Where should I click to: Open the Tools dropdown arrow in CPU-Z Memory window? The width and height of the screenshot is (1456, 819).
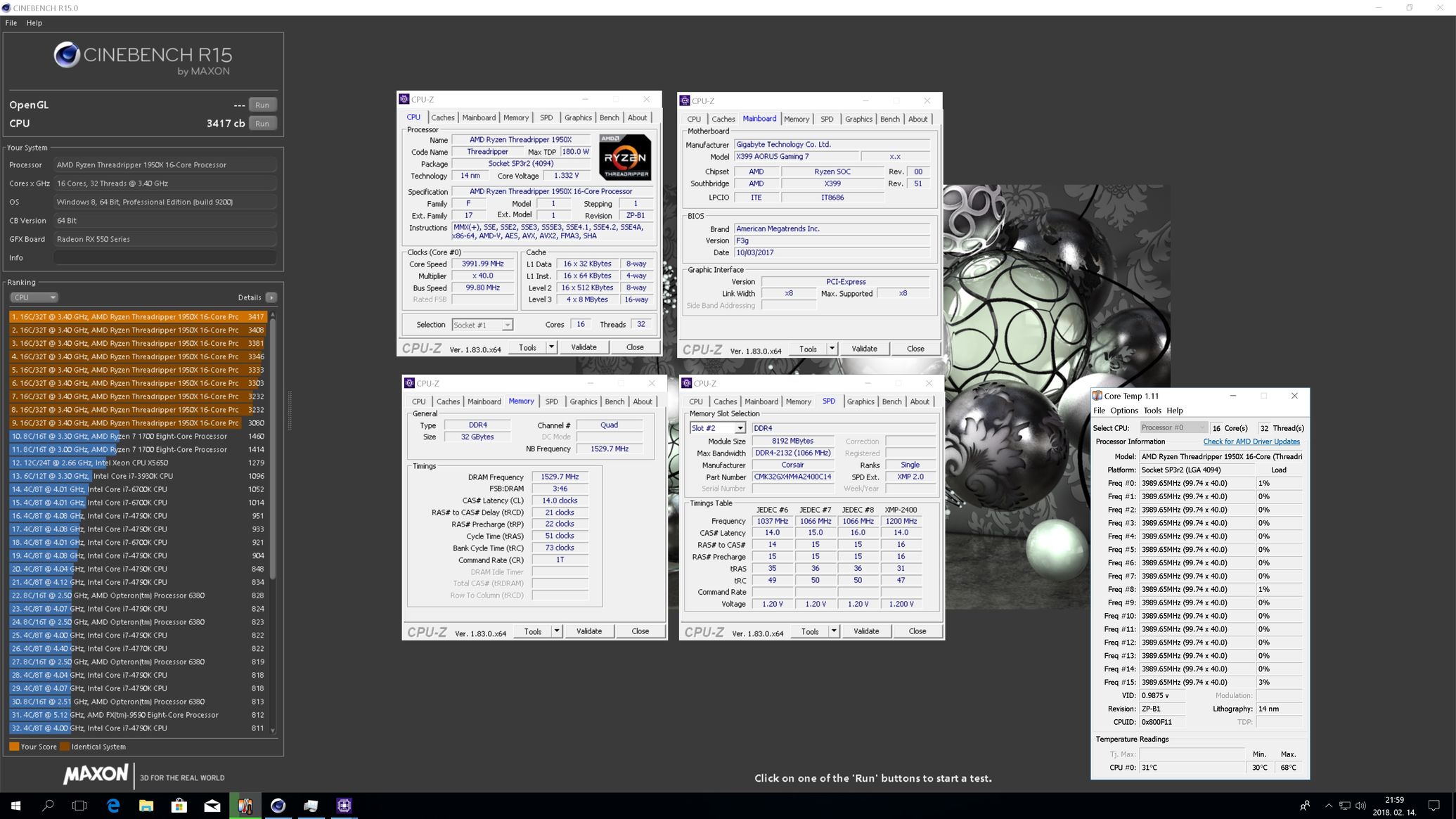556,631
